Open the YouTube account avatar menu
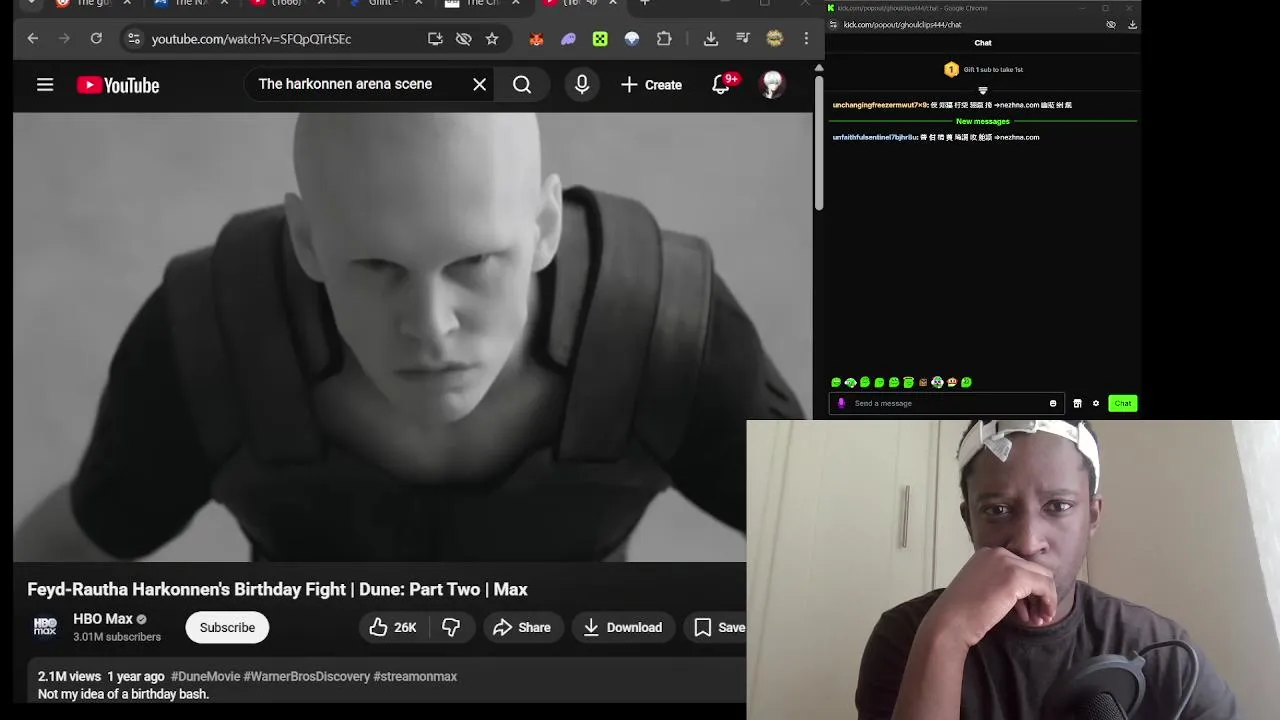 click(x=772, y=85)
